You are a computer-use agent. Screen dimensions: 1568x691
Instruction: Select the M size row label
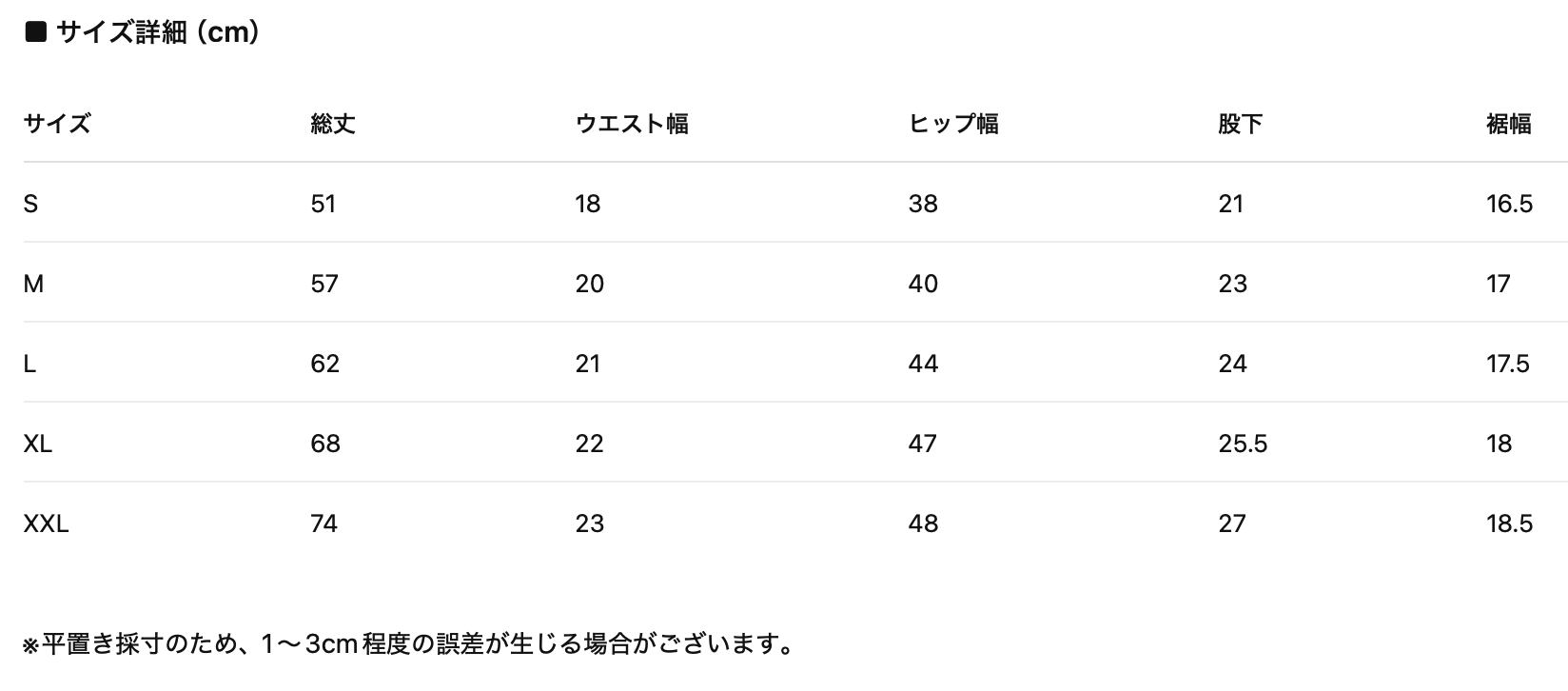point(33,284)
